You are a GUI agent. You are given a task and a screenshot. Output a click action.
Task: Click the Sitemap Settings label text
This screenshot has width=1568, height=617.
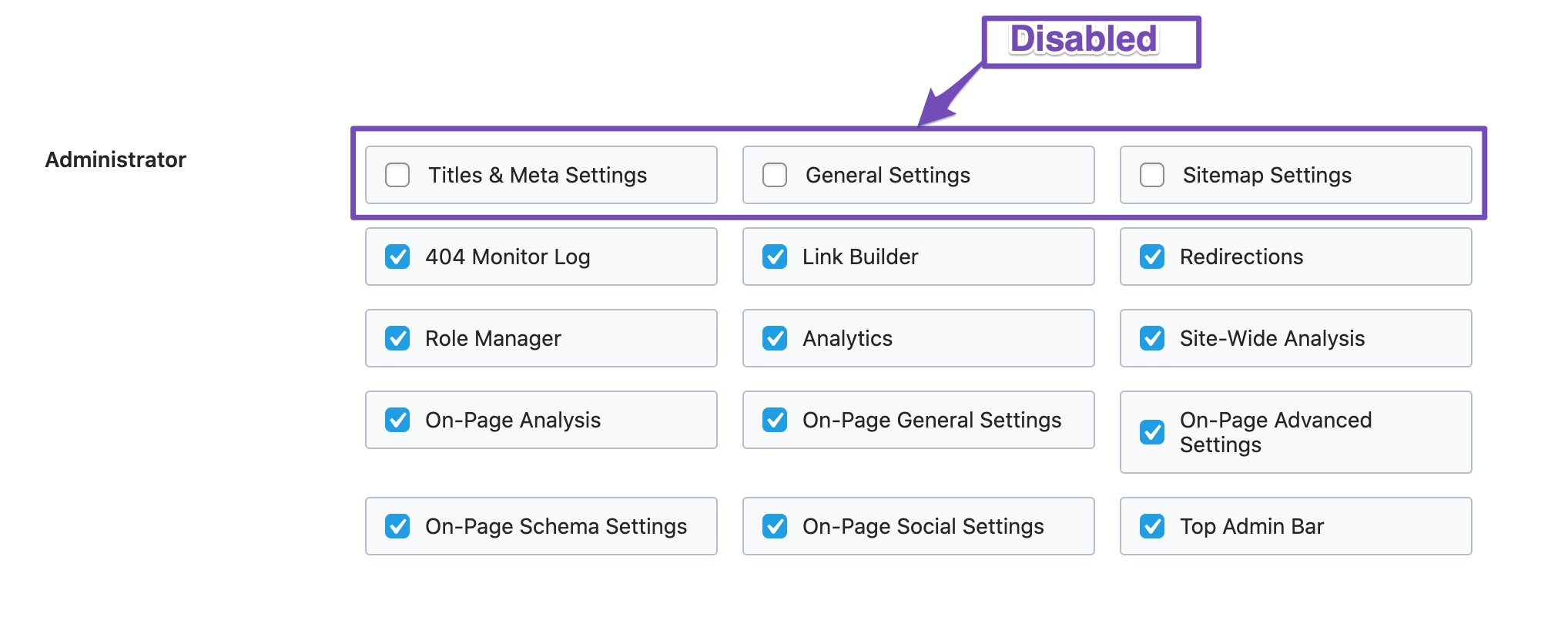(x=1267, y=175)
